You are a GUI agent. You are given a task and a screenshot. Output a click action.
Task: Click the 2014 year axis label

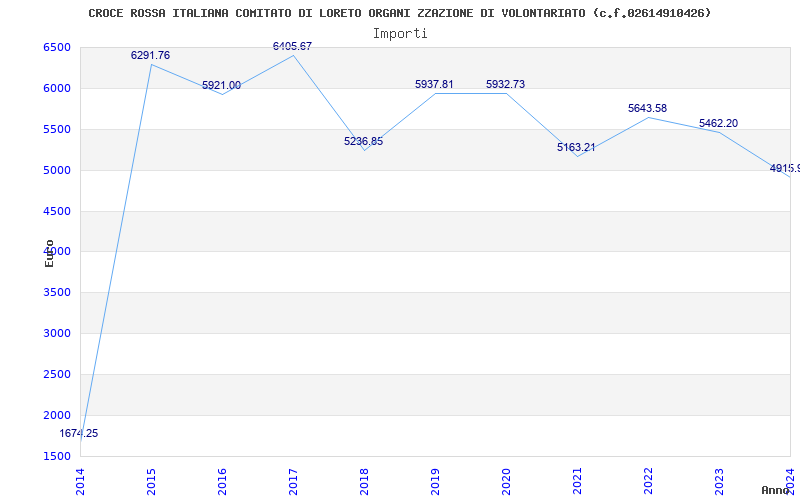tap(80, 481)
